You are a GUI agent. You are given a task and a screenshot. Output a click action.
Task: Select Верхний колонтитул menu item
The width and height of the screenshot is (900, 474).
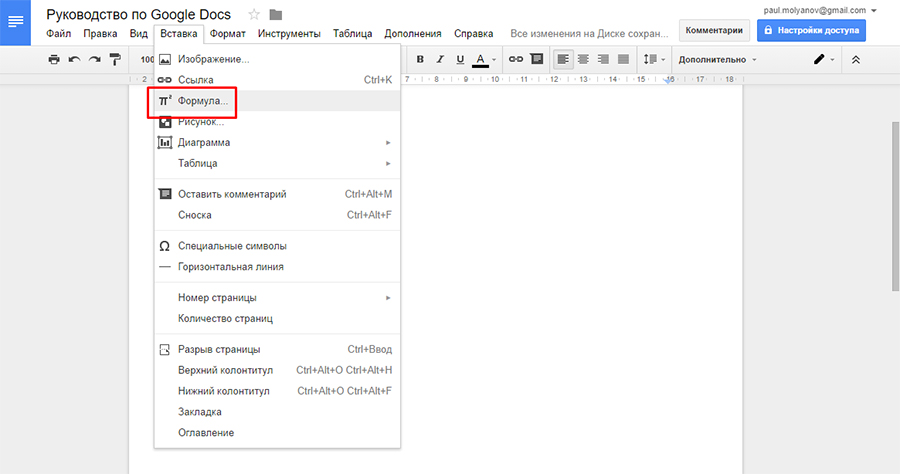click(x=277, y=370)
